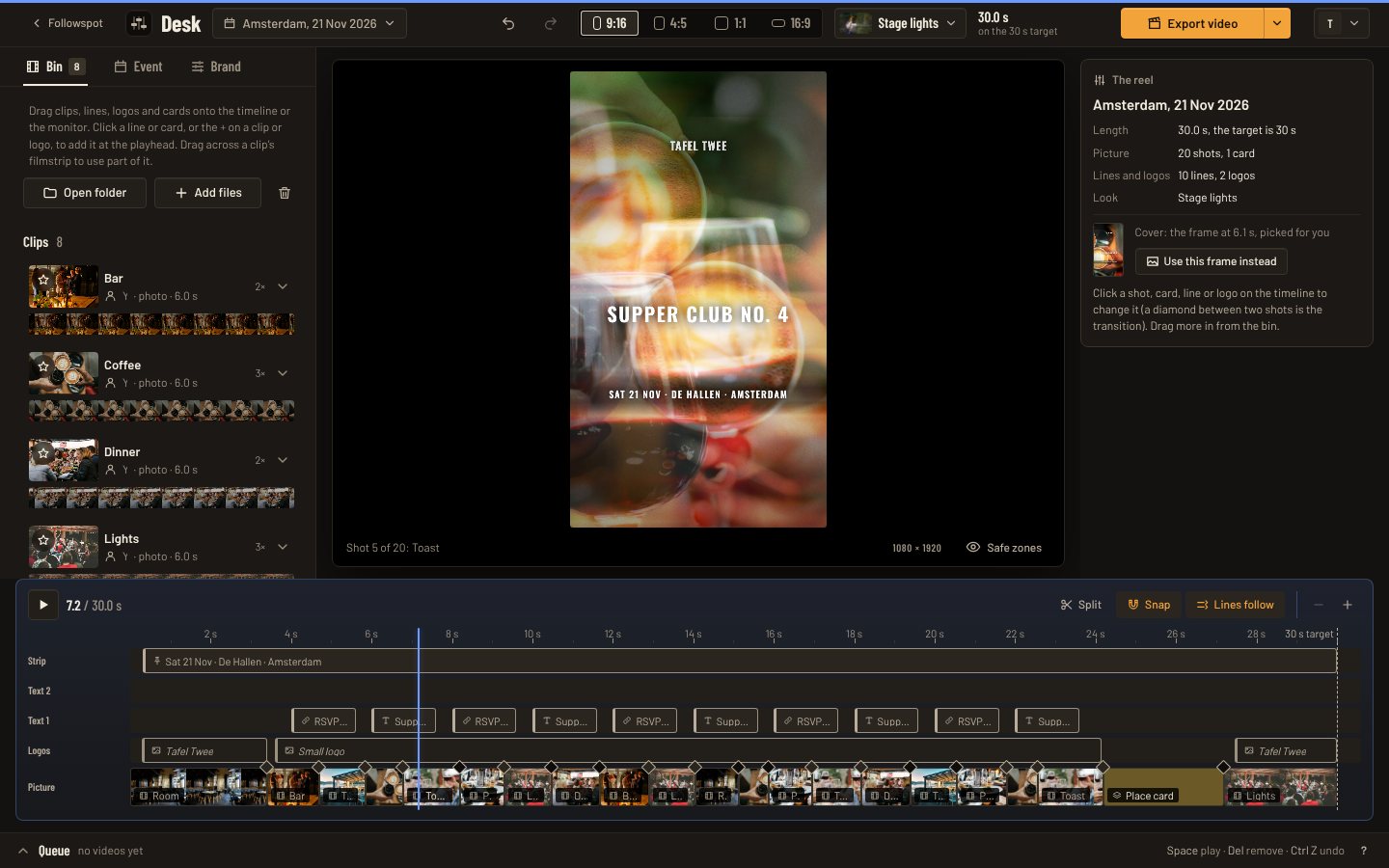
Task: Undo the last action
Action: (x=508, y=23)
